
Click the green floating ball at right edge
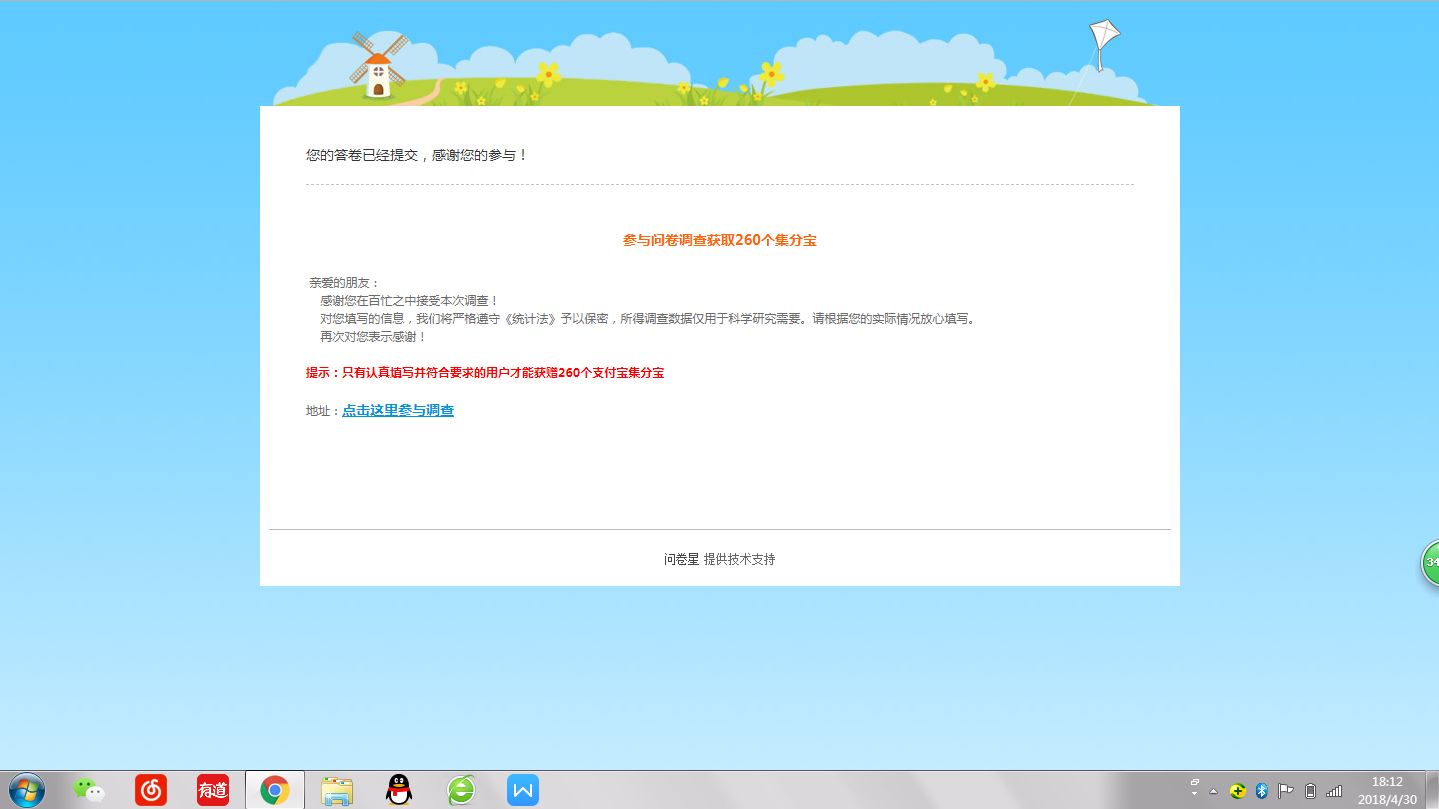pos(1431,562)
